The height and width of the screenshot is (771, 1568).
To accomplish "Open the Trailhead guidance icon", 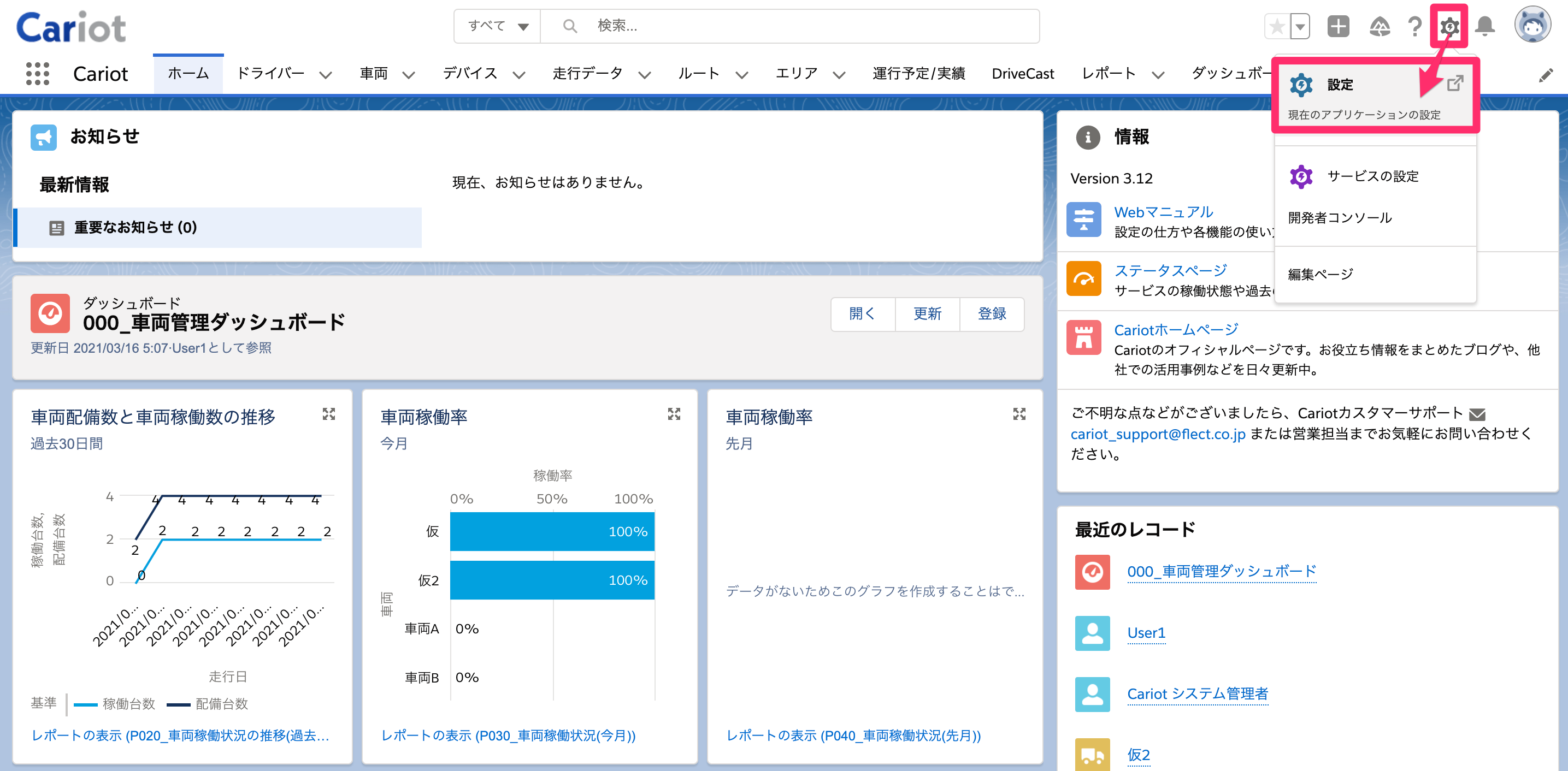I will click(x=1380, y=26).
